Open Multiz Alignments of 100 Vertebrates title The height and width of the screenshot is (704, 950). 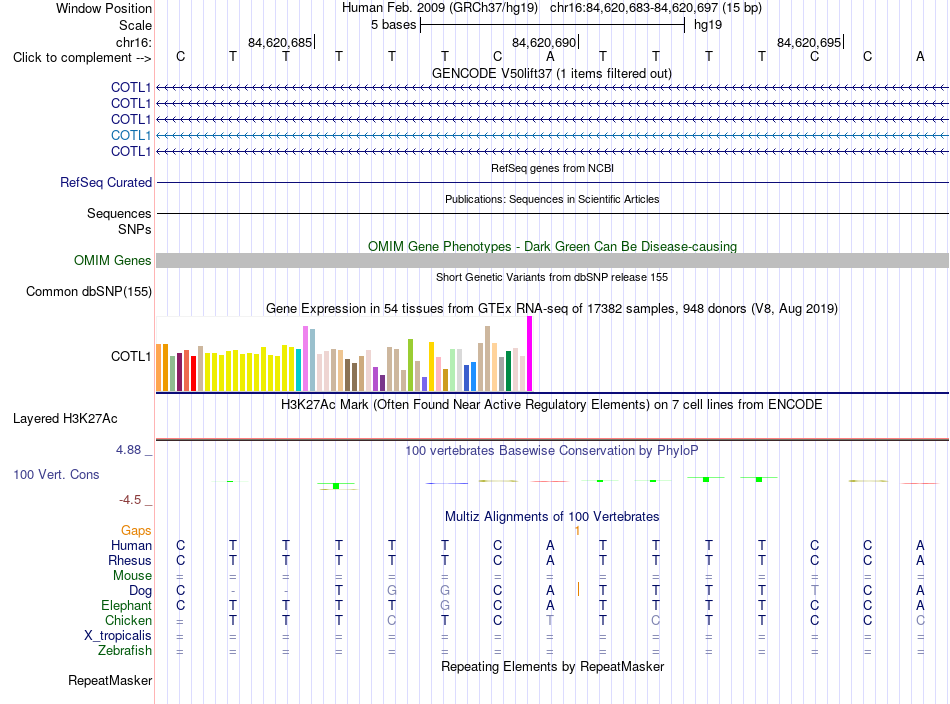tap(552, 517)
